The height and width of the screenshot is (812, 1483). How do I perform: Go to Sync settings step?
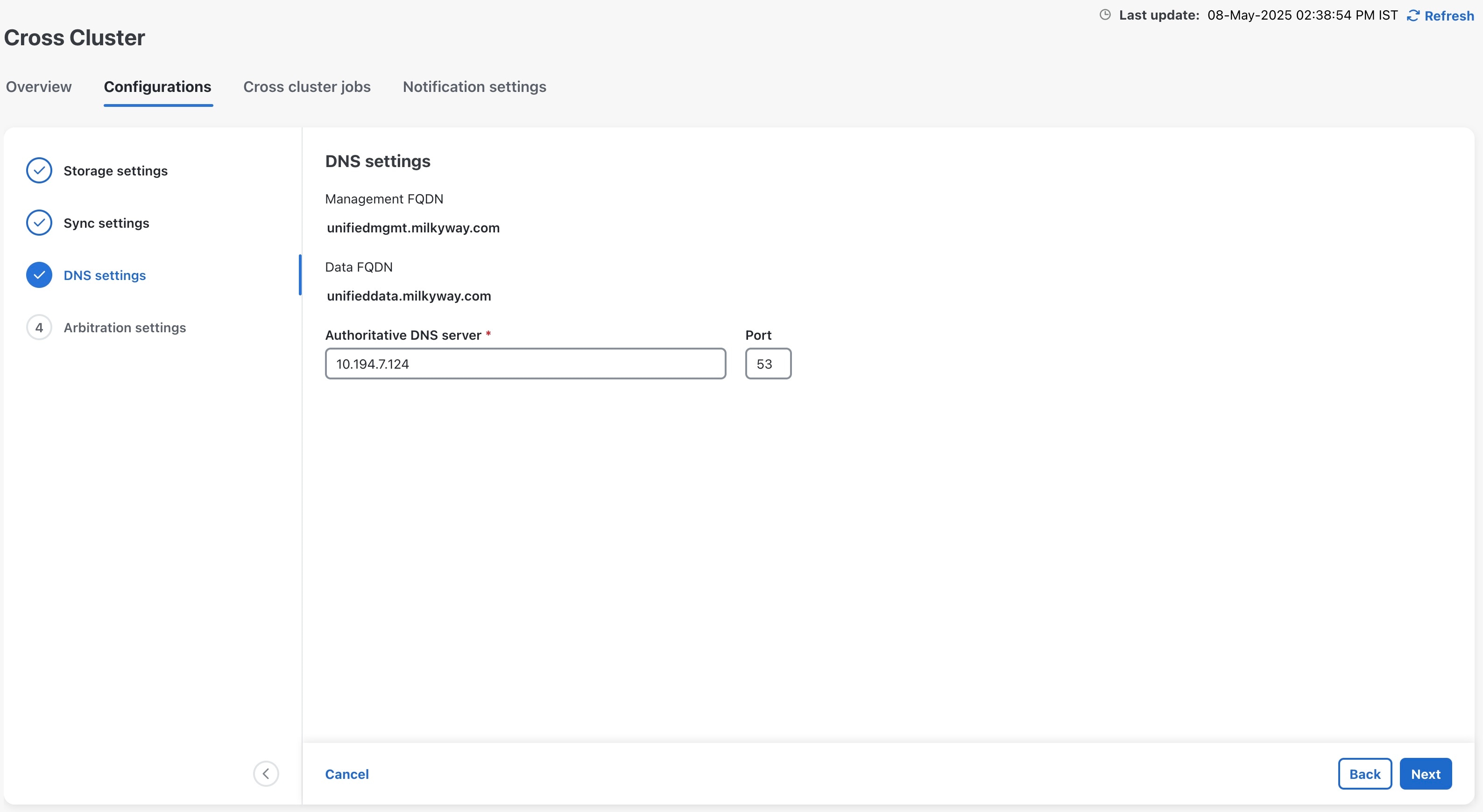(x=106, y=223)
